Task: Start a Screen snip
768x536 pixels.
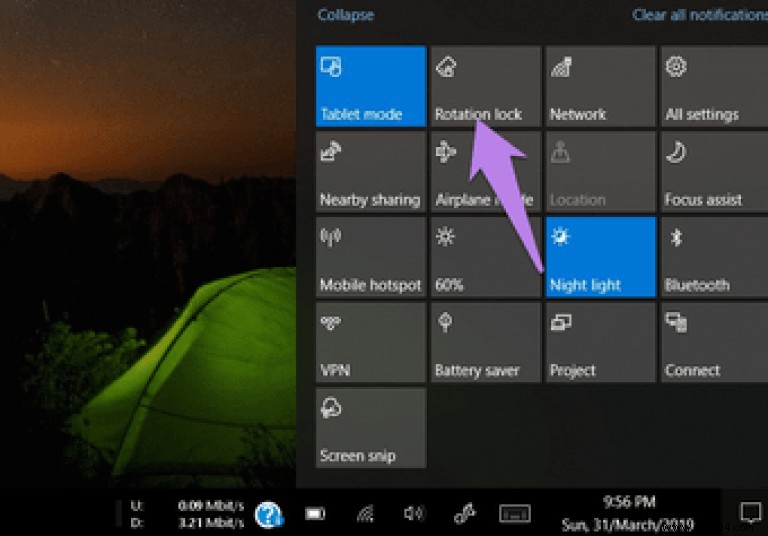Action: 371,428
